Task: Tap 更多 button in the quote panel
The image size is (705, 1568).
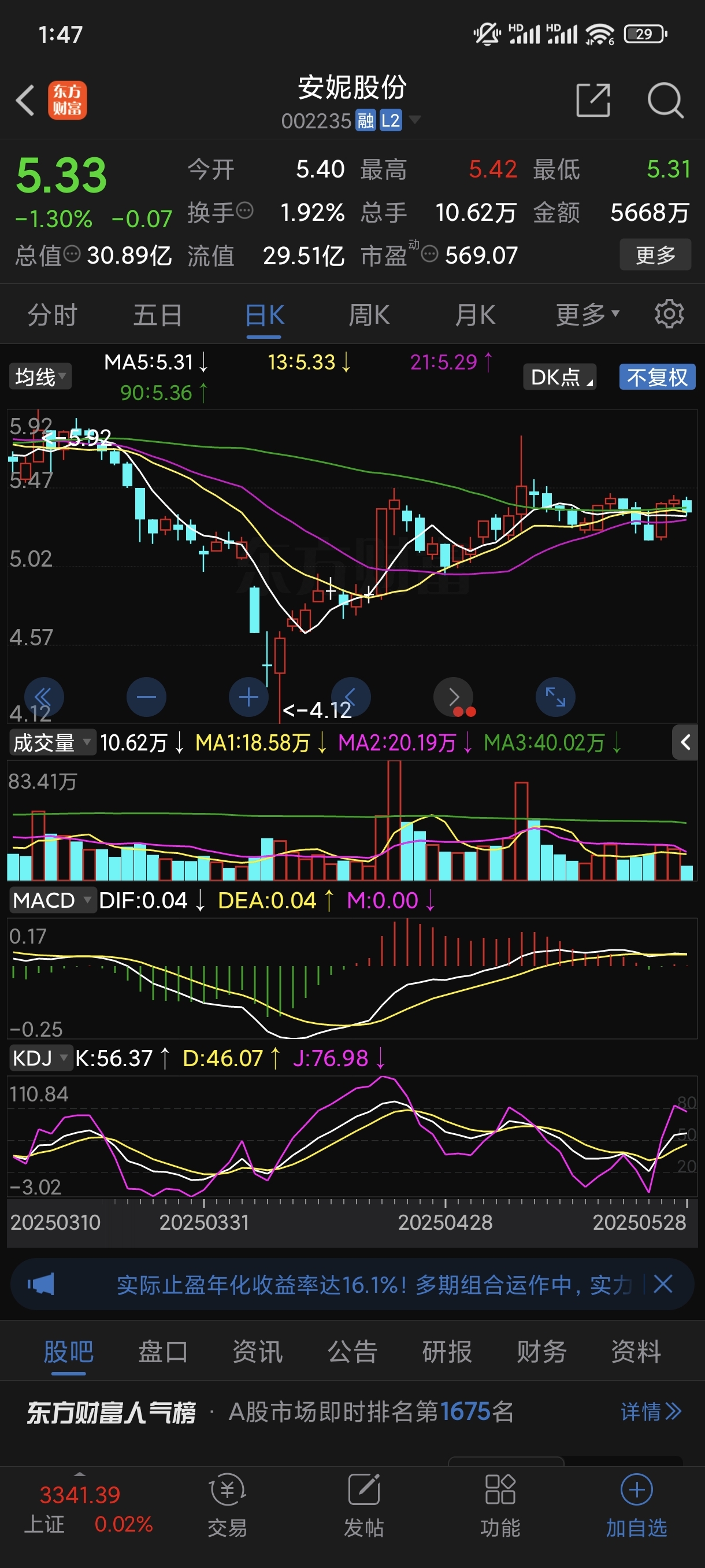Action: [655, 254]
